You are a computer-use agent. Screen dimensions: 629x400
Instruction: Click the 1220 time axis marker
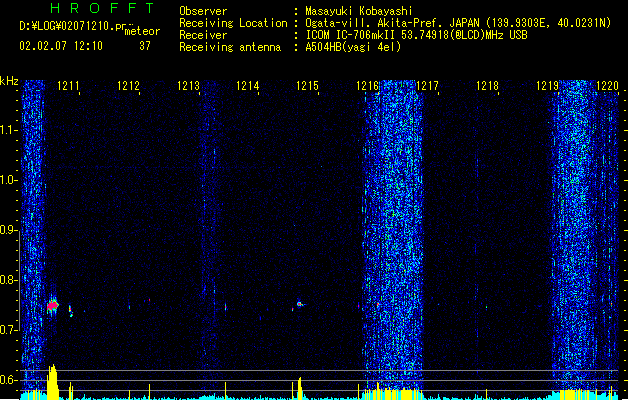coord(607,86)
